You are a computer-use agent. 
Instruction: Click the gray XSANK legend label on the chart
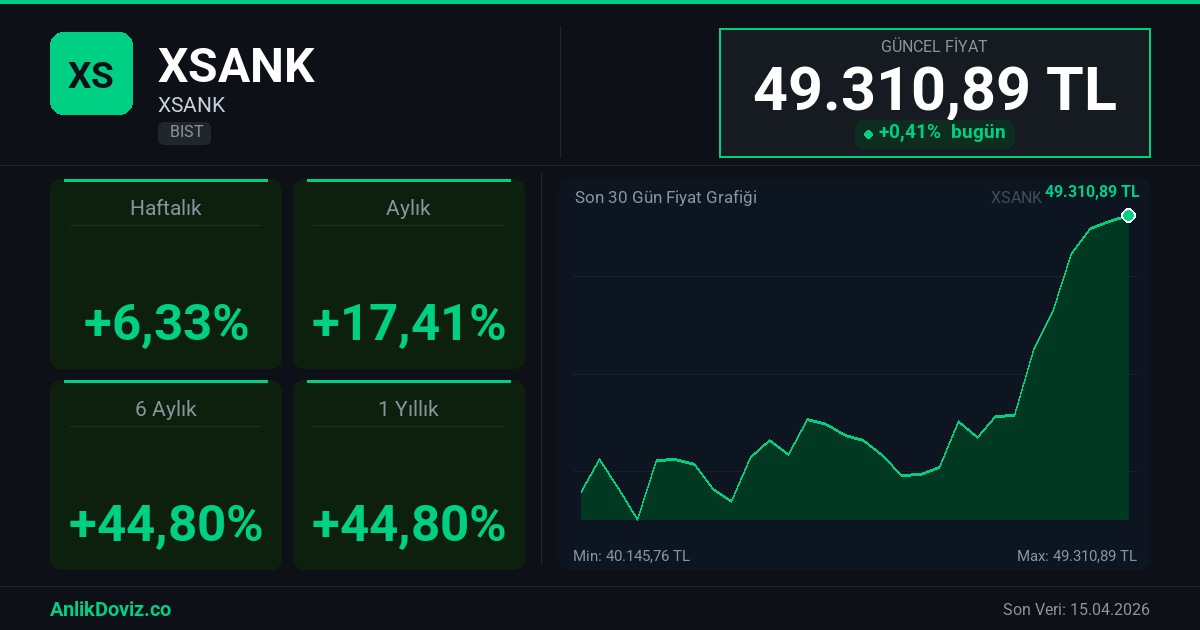coord(1015,198)
